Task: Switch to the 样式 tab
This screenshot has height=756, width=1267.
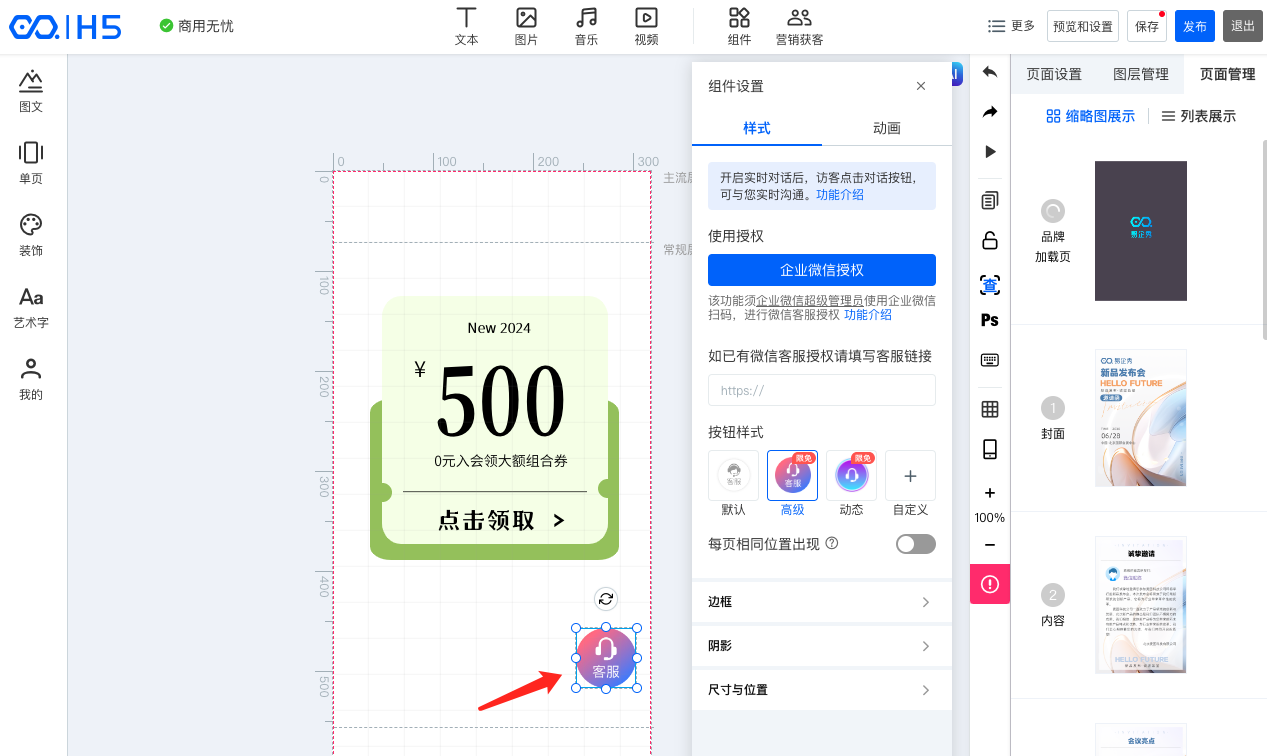Action: click(x=757, y=128)
